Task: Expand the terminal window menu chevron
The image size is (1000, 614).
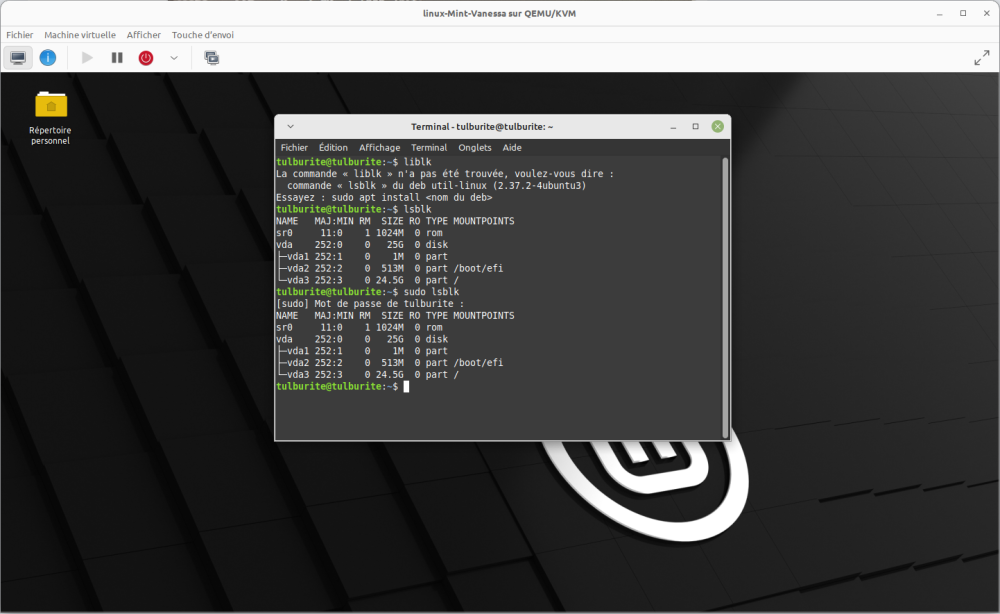Action: tap(290, 127)
